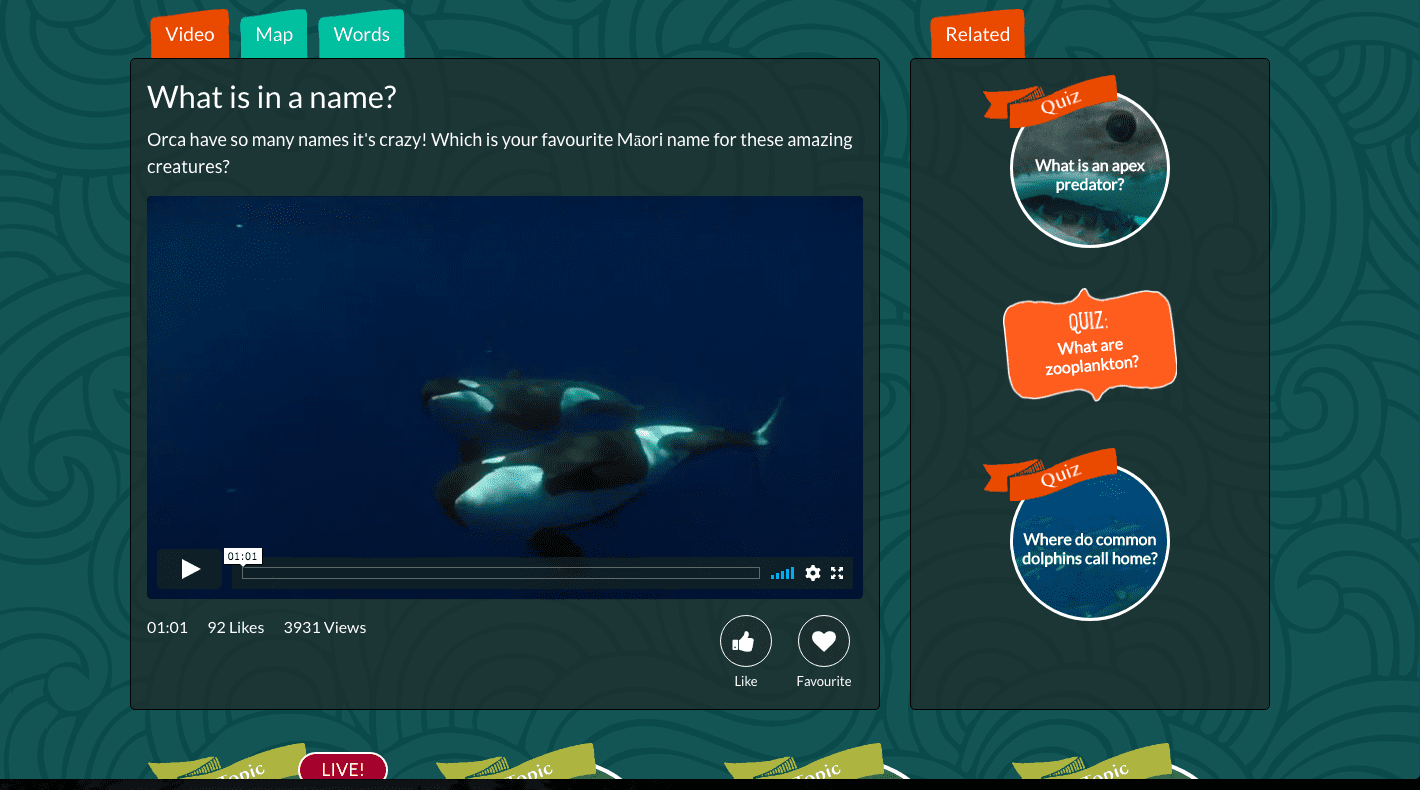Viewport: 1420px width, 790px height.
Task: Select the Video tab
Action: (x=190, y=34)
